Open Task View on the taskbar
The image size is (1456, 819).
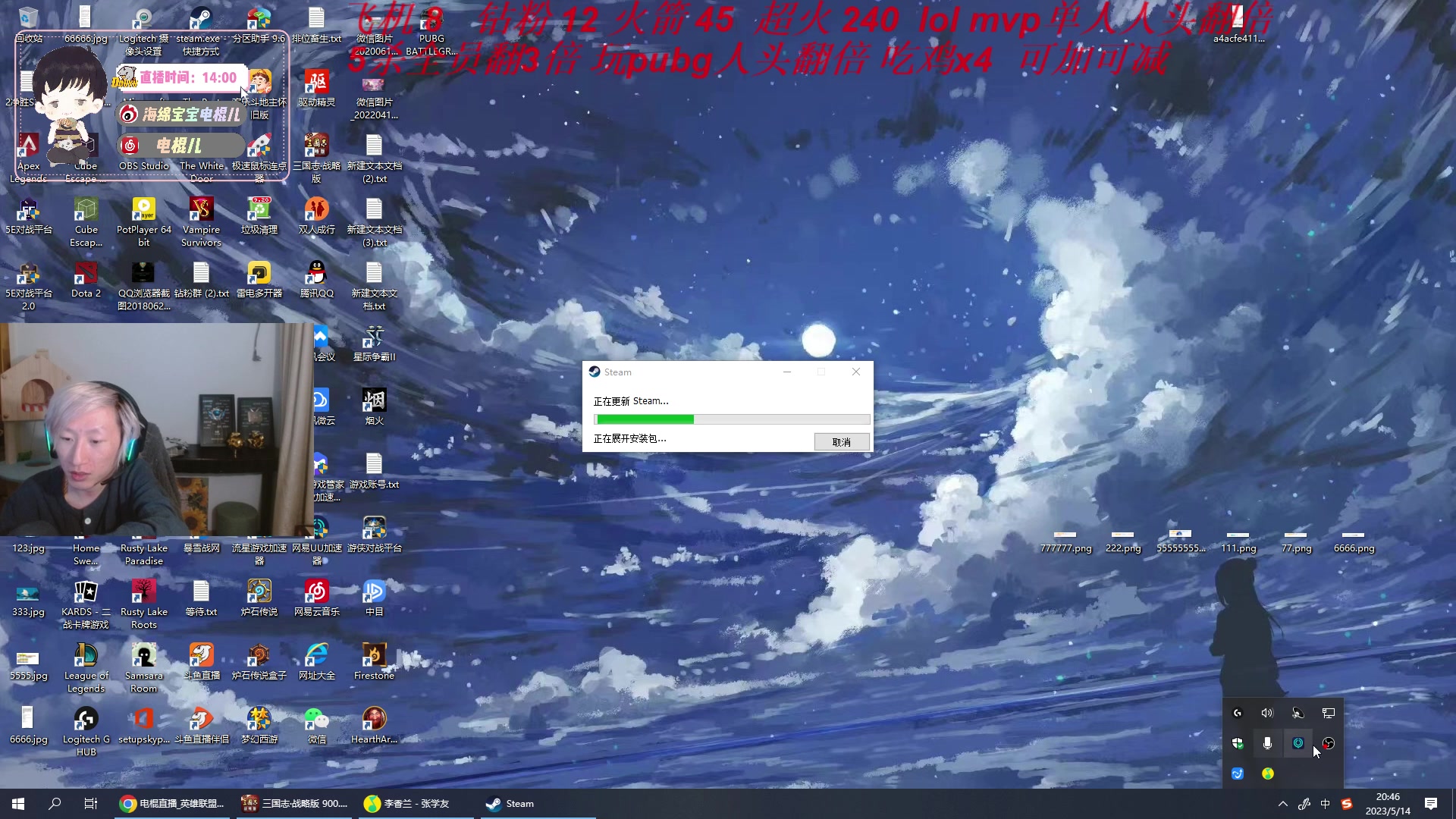click(x=91, y=804)
